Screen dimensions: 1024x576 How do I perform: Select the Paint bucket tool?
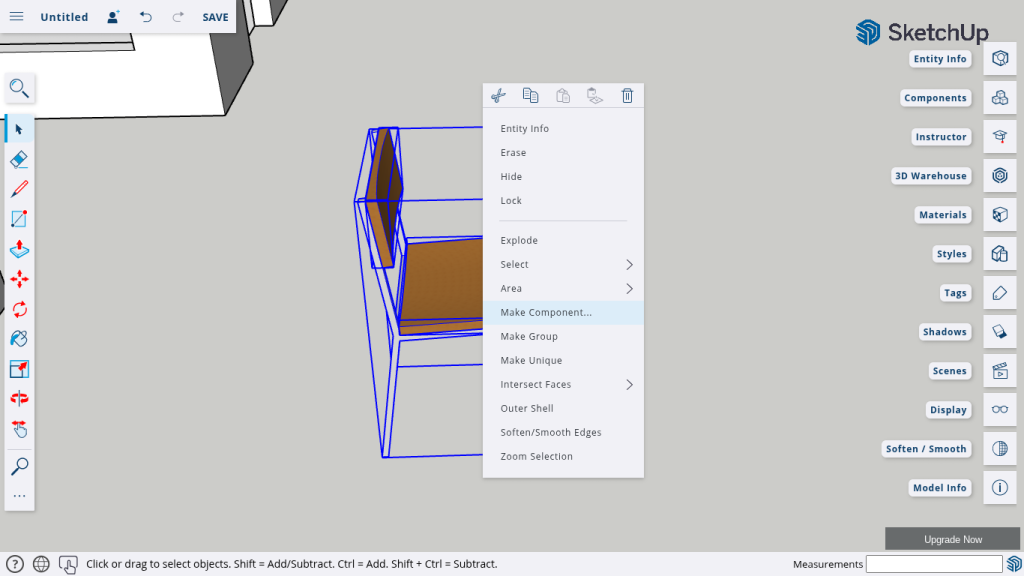coord(19,339)
